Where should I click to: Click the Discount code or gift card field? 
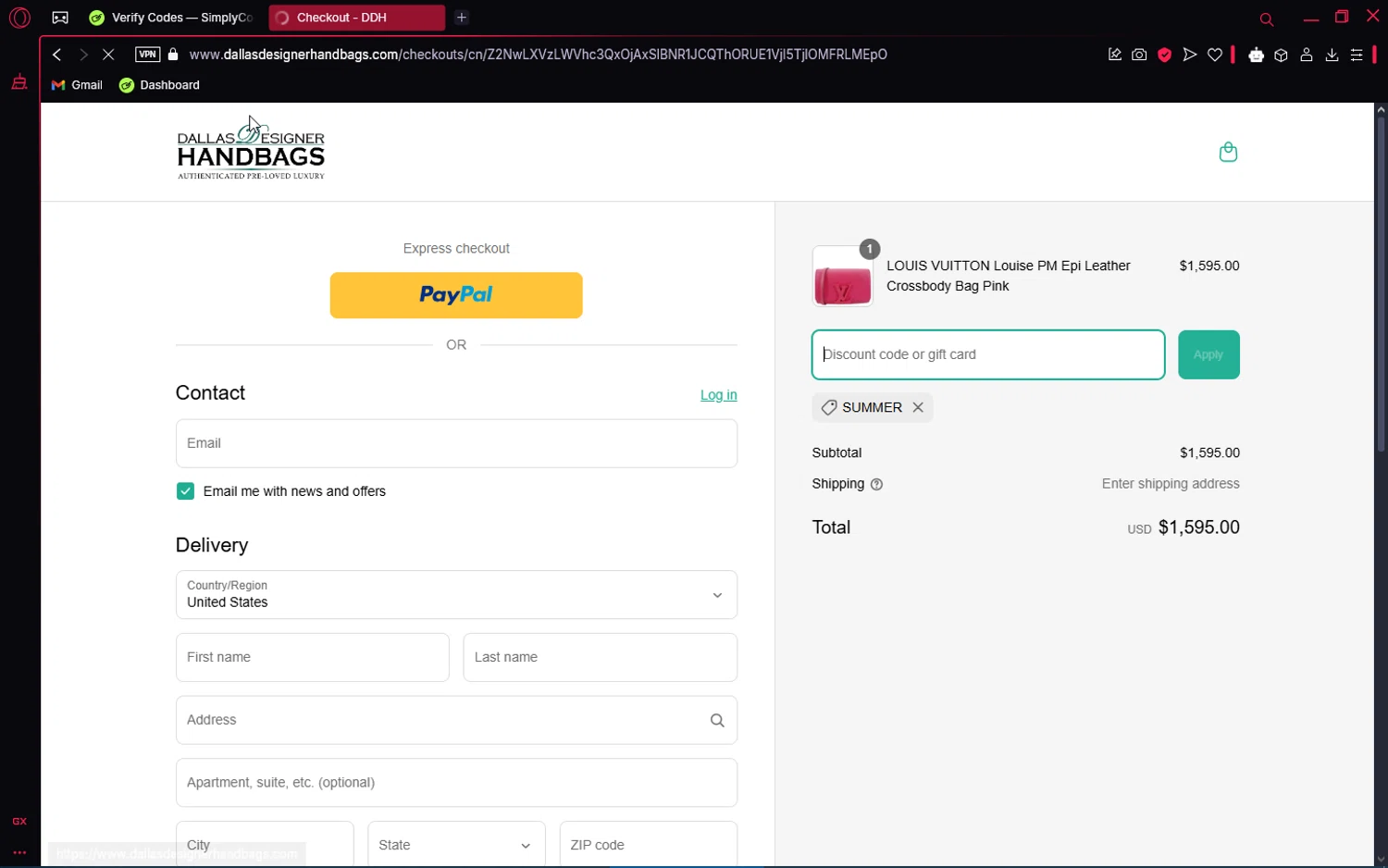point(988,354)
